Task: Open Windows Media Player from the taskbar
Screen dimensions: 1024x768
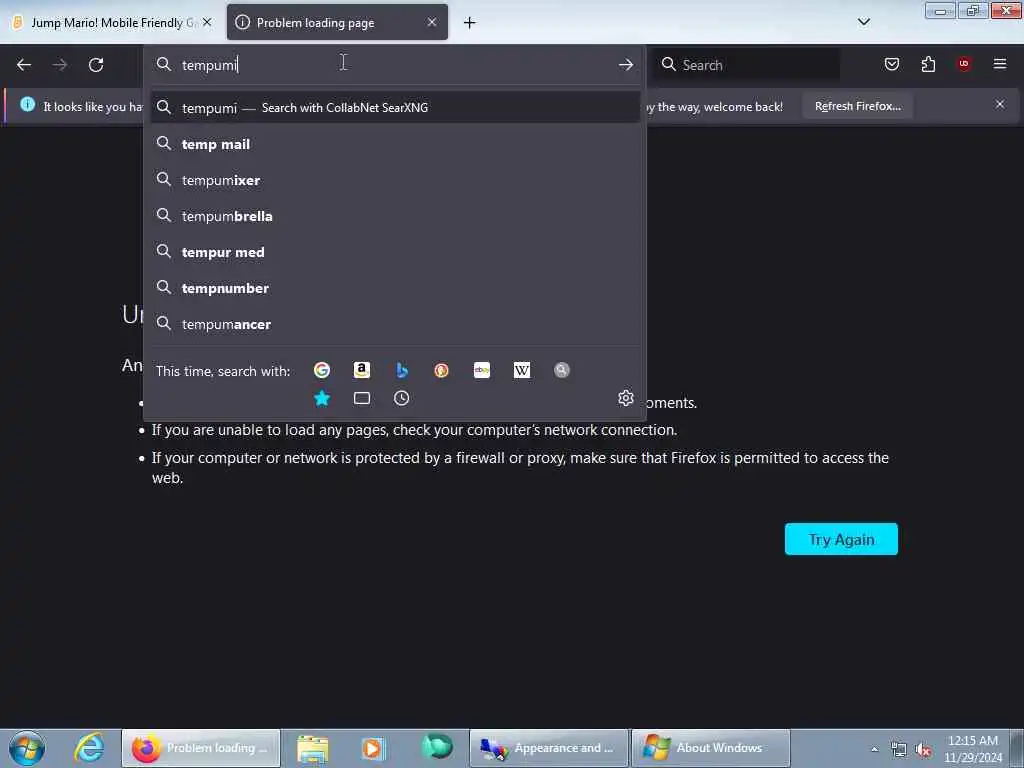Action: pos(373,748)
